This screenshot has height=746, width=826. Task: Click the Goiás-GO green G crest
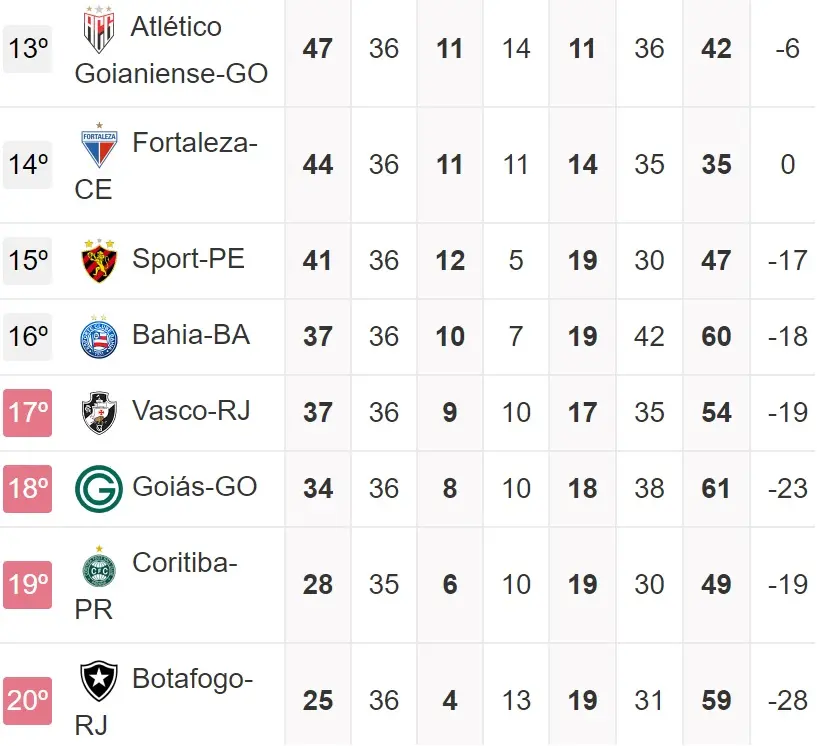click(99, 489)
